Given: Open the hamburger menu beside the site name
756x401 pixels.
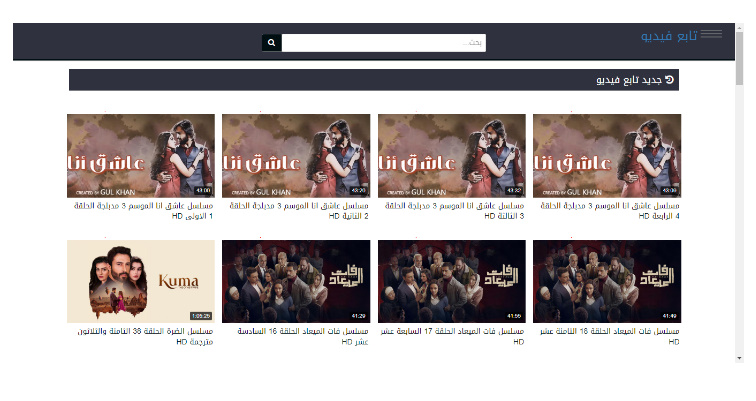Looking at the screenshot, I should point(711,35).
